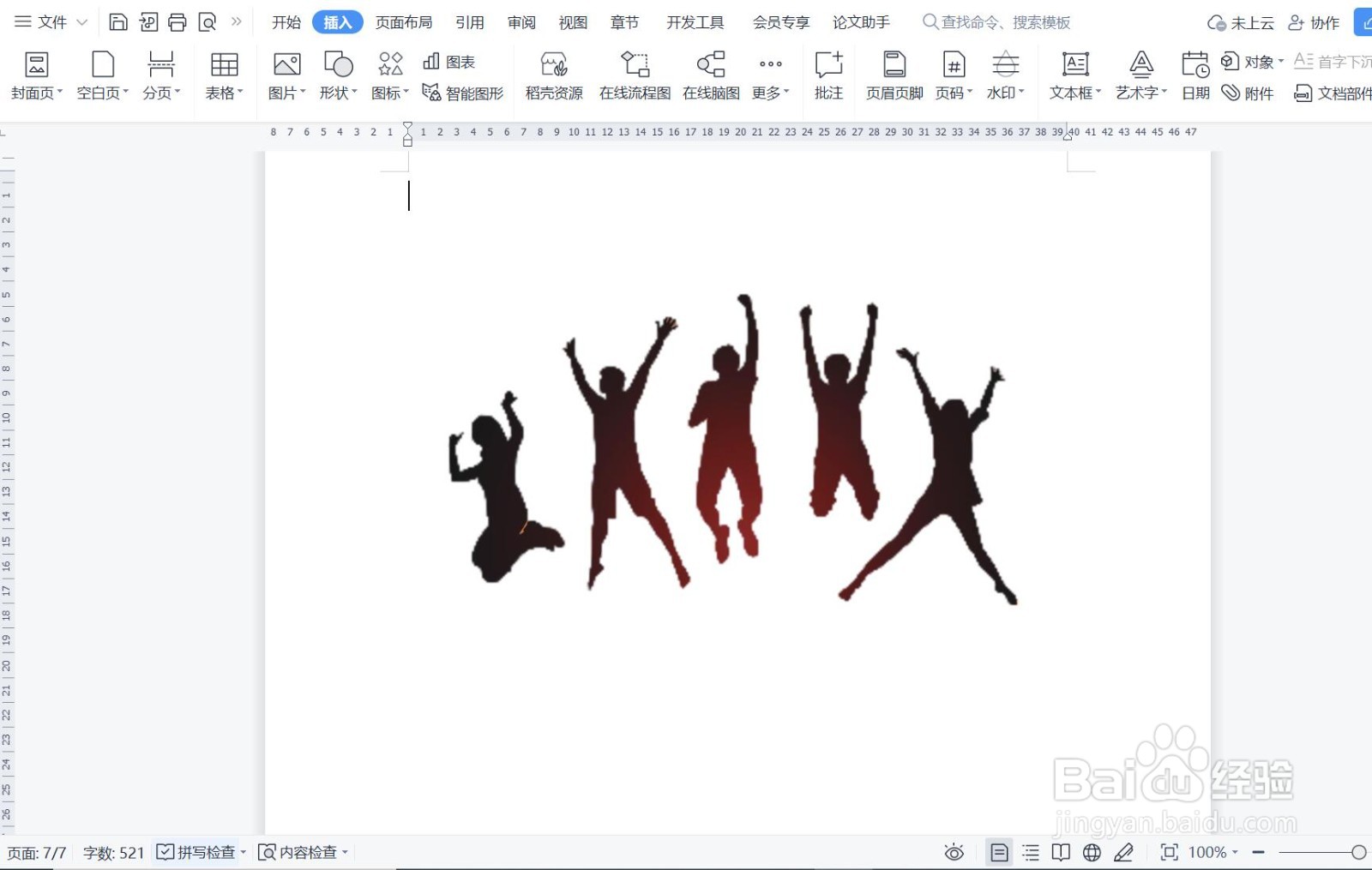Adjust the zoom slider handle

coord(1358,852)
